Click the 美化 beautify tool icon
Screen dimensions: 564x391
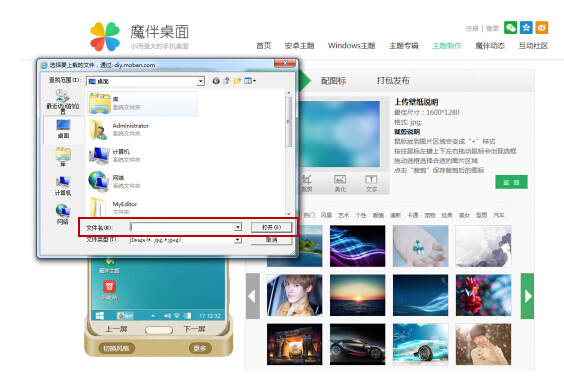(340, 183)
